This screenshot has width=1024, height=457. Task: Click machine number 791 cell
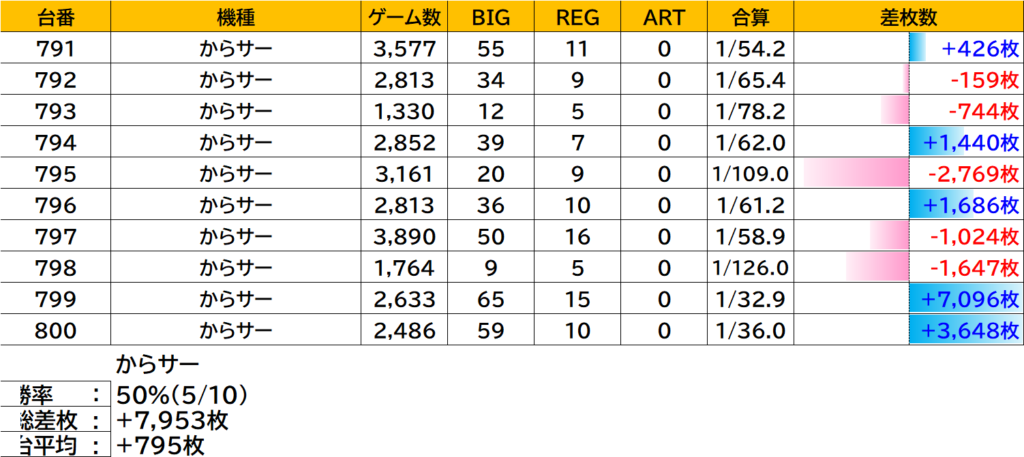click(x=54, y=47)
